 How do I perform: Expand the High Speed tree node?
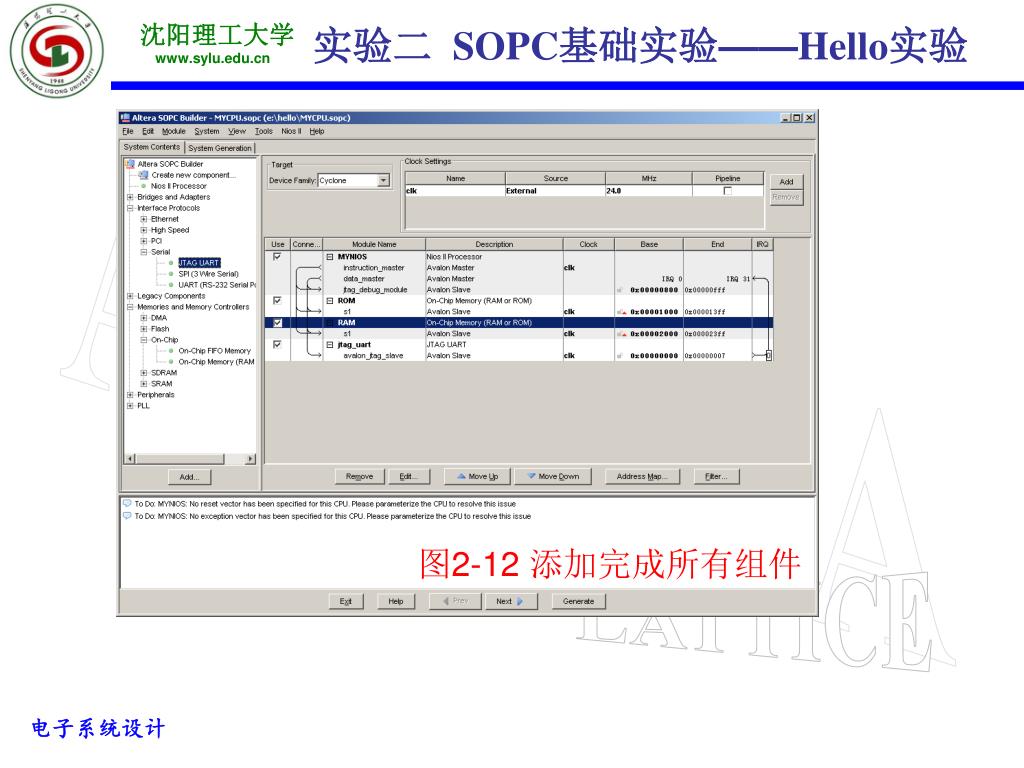pos(144,231)
